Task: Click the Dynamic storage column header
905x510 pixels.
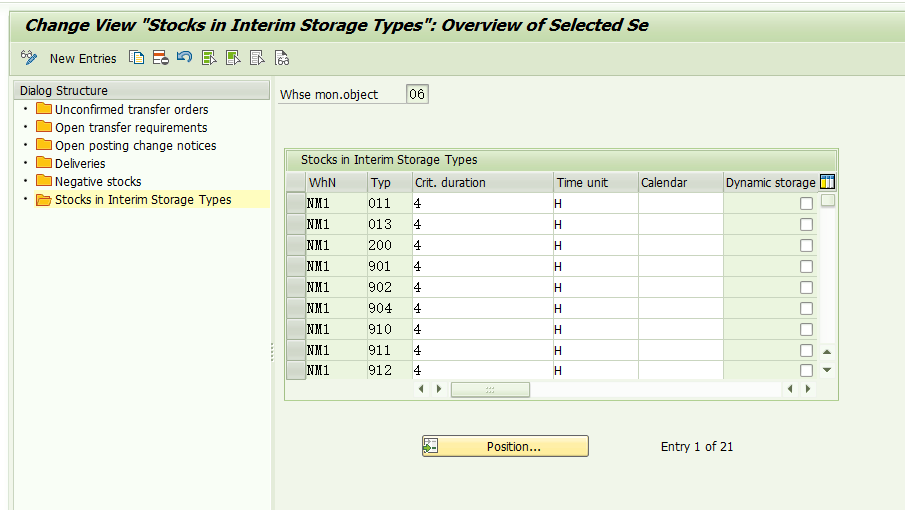Action: pos(771,182)
